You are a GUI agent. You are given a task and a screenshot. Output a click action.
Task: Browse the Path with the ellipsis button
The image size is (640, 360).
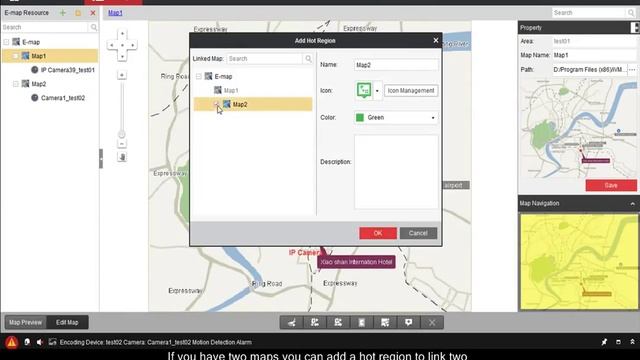click(632, 70)
